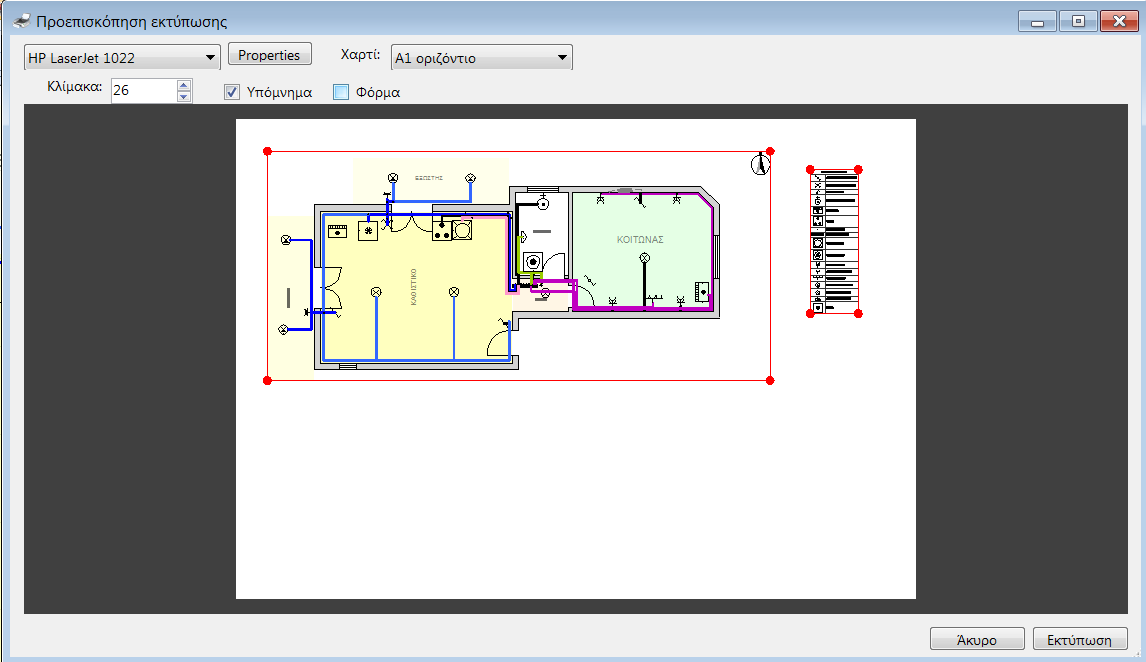This screenshot has height=662, width=1146.
Task: Select a socket symbol on the left exterior wall
Action: 284,240
